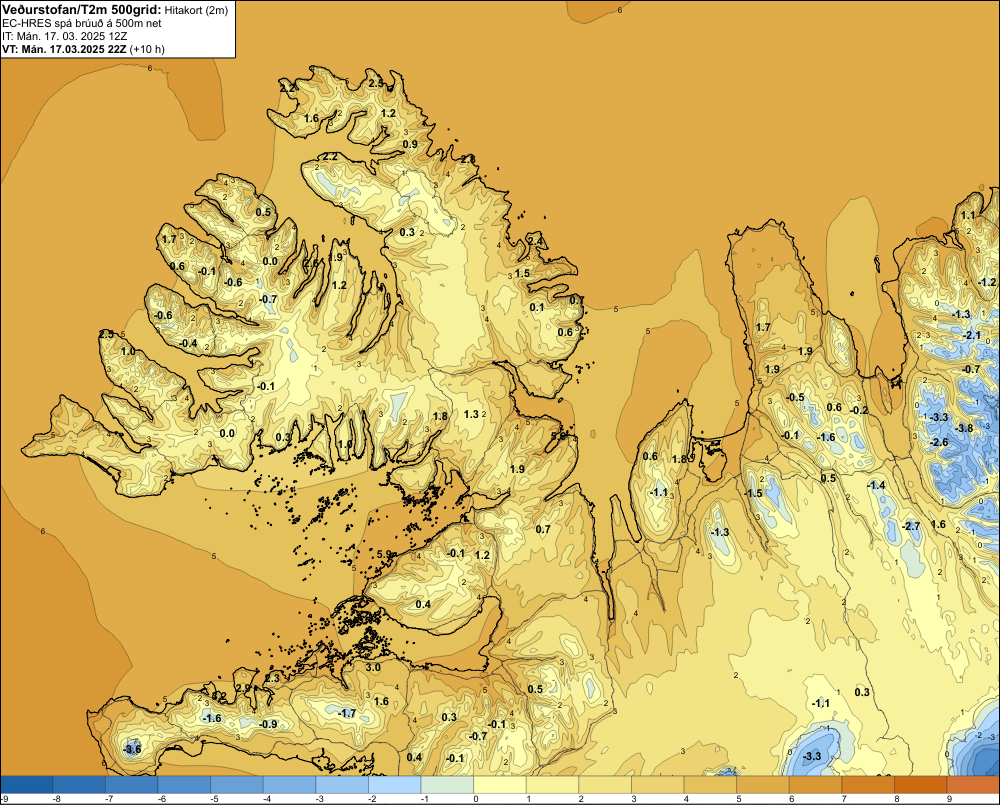Viewport: 1000px width, 805px height.
Task: Click the 'Hitakort (2m)' label
Action: (196, 10)
